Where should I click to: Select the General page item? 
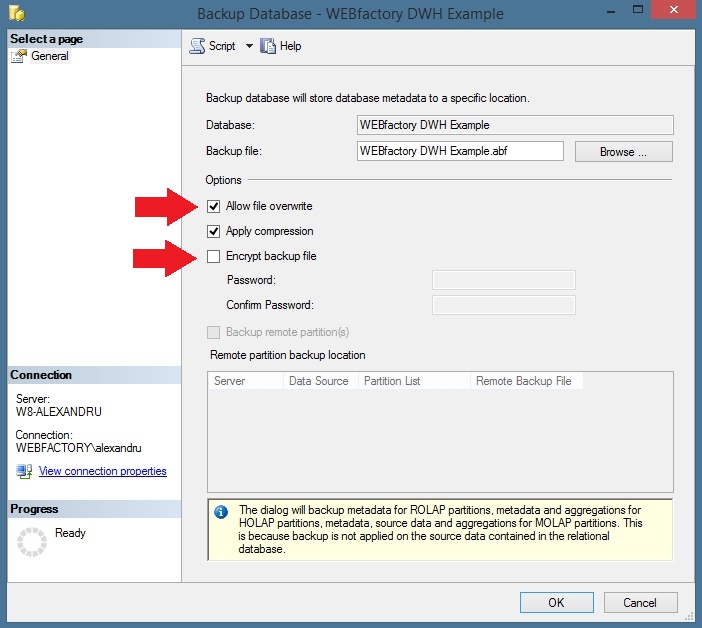click(x=50, y=57)
